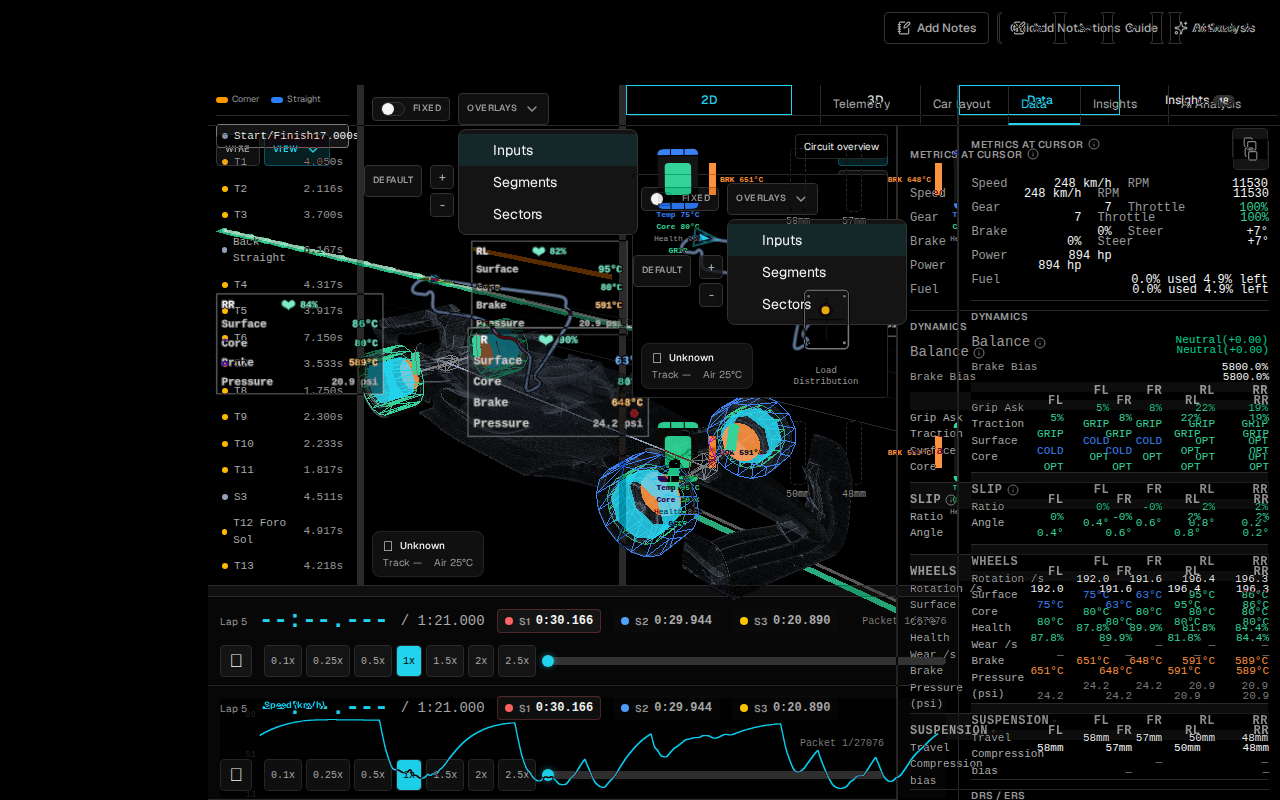Image resolution: width=1280 pixels, height=800 pixels.
Task: Click the Load Distribution dot widget
Action: coord(826,320)
